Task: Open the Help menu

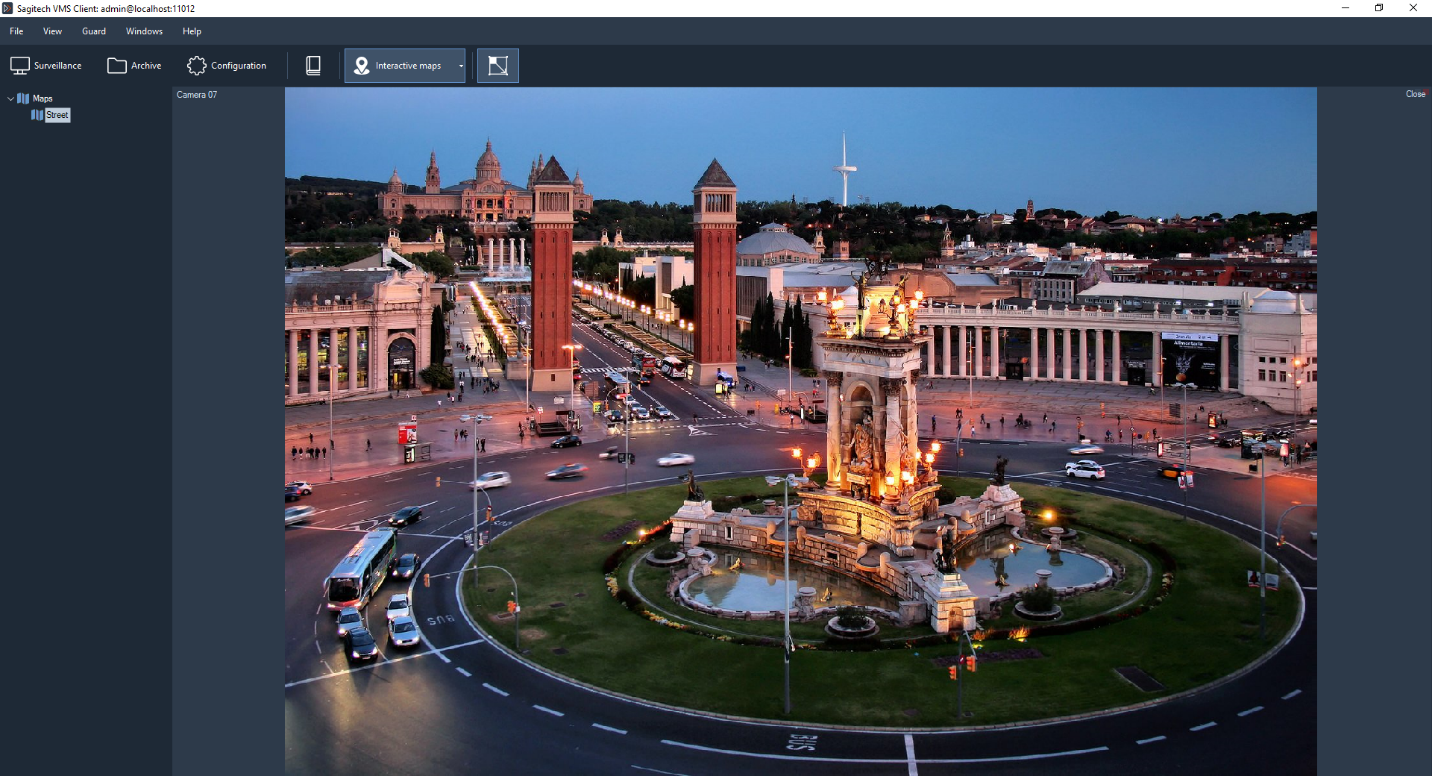Action: (192, 32)
